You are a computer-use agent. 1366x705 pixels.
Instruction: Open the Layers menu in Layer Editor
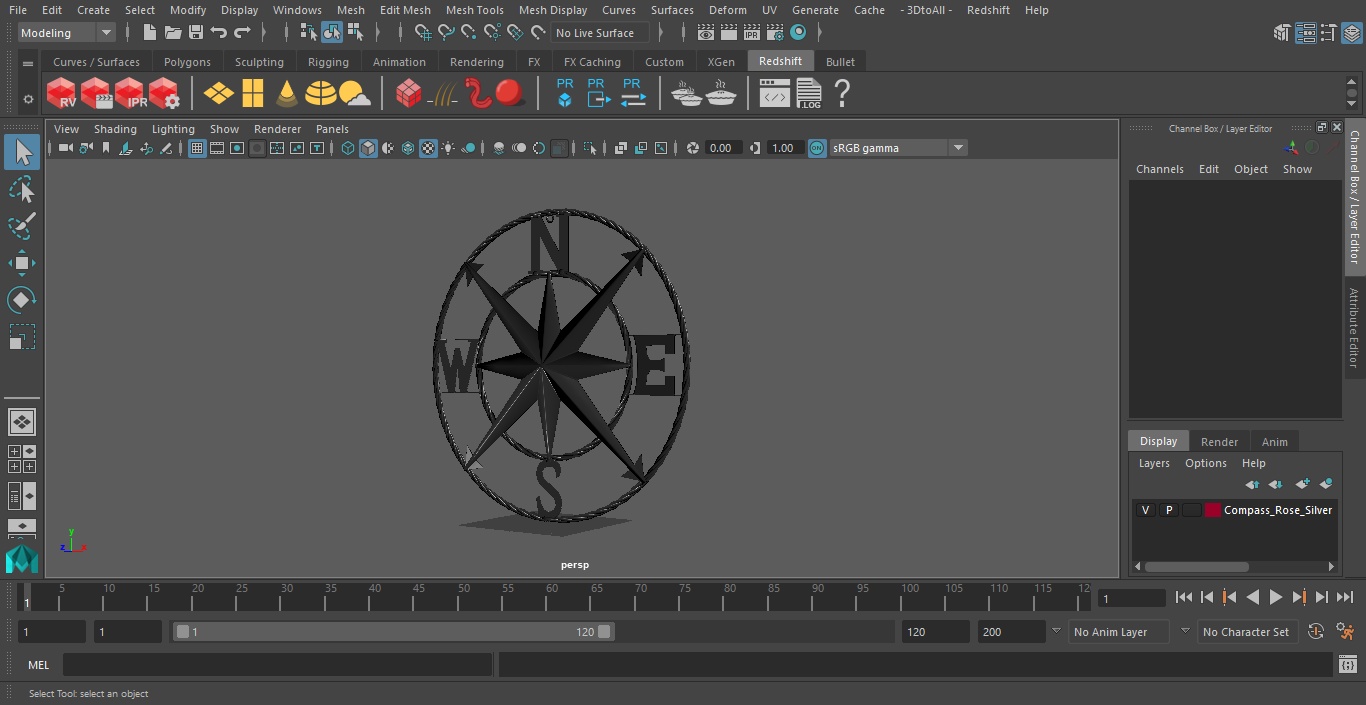coord(1154,463)
